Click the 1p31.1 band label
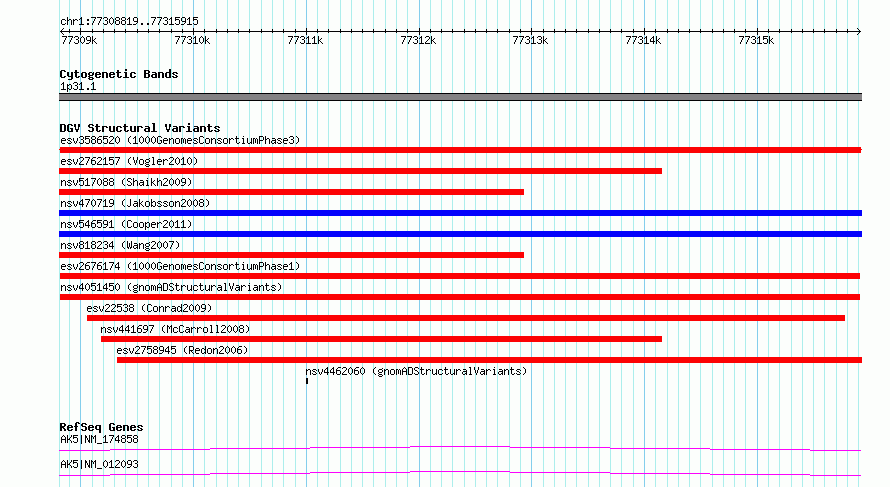Screen dimensions: 890x487 coord(78,87)
